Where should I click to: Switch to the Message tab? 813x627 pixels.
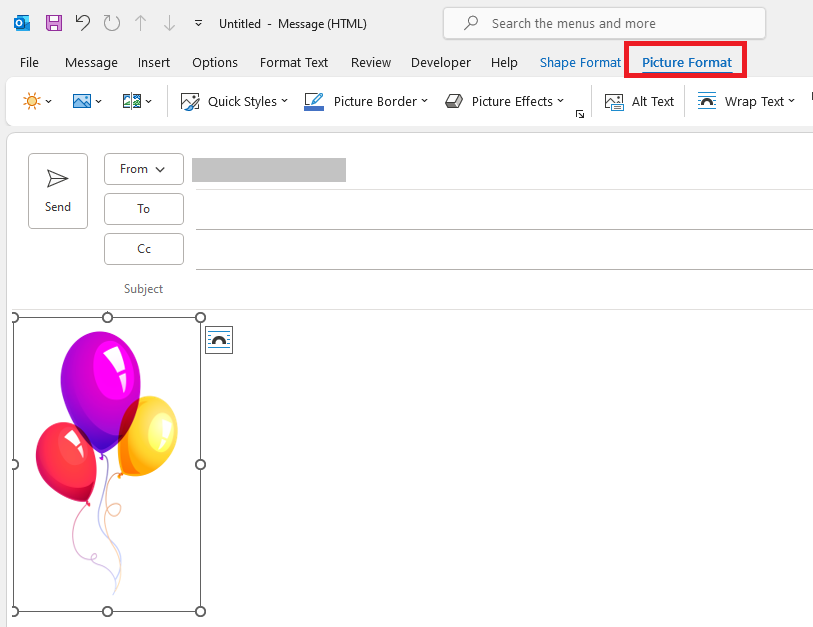[x=91, y=63]
